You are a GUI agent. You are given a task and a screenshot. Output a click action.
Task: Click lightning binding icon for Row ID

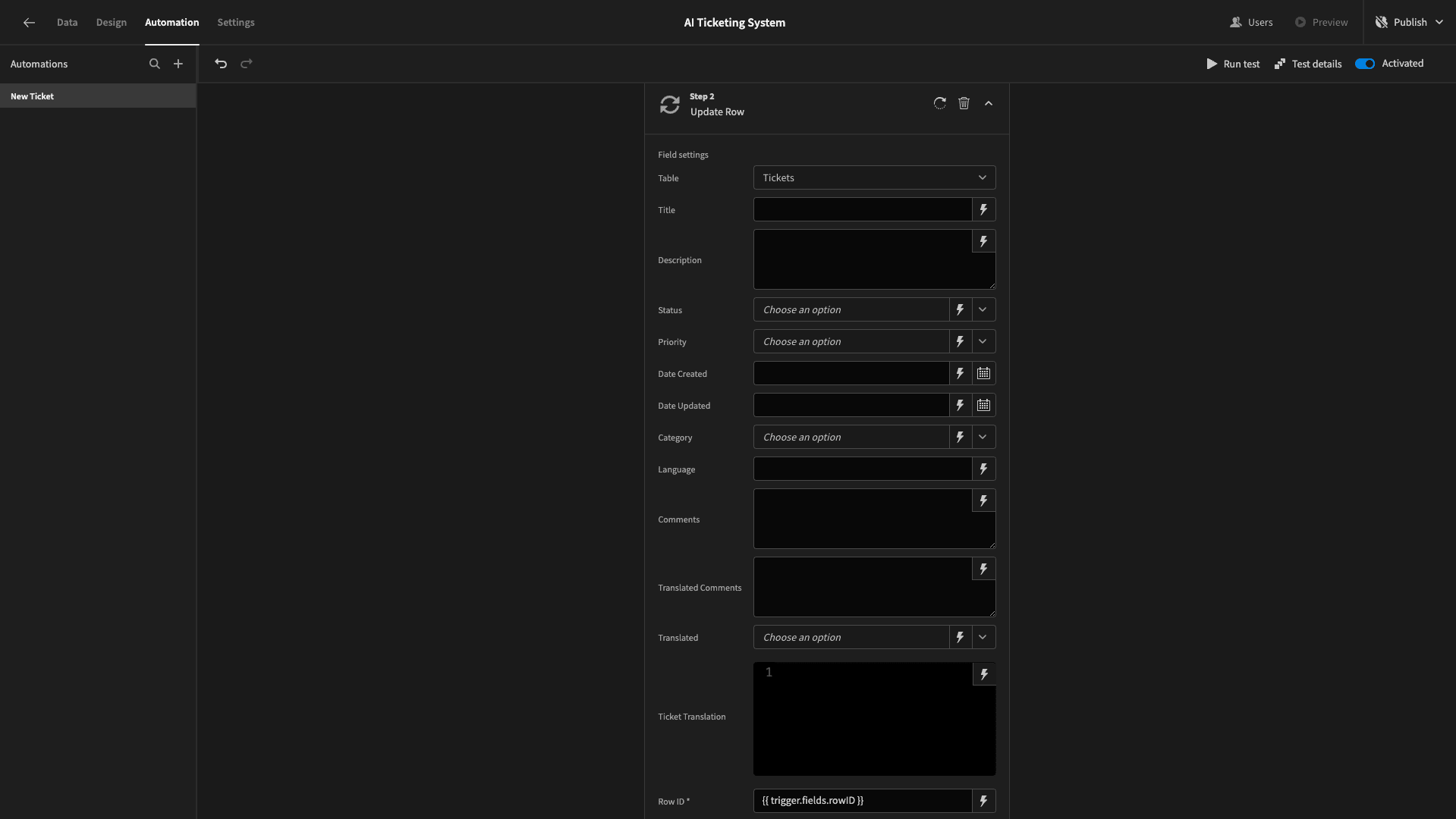tap(983, 801)
